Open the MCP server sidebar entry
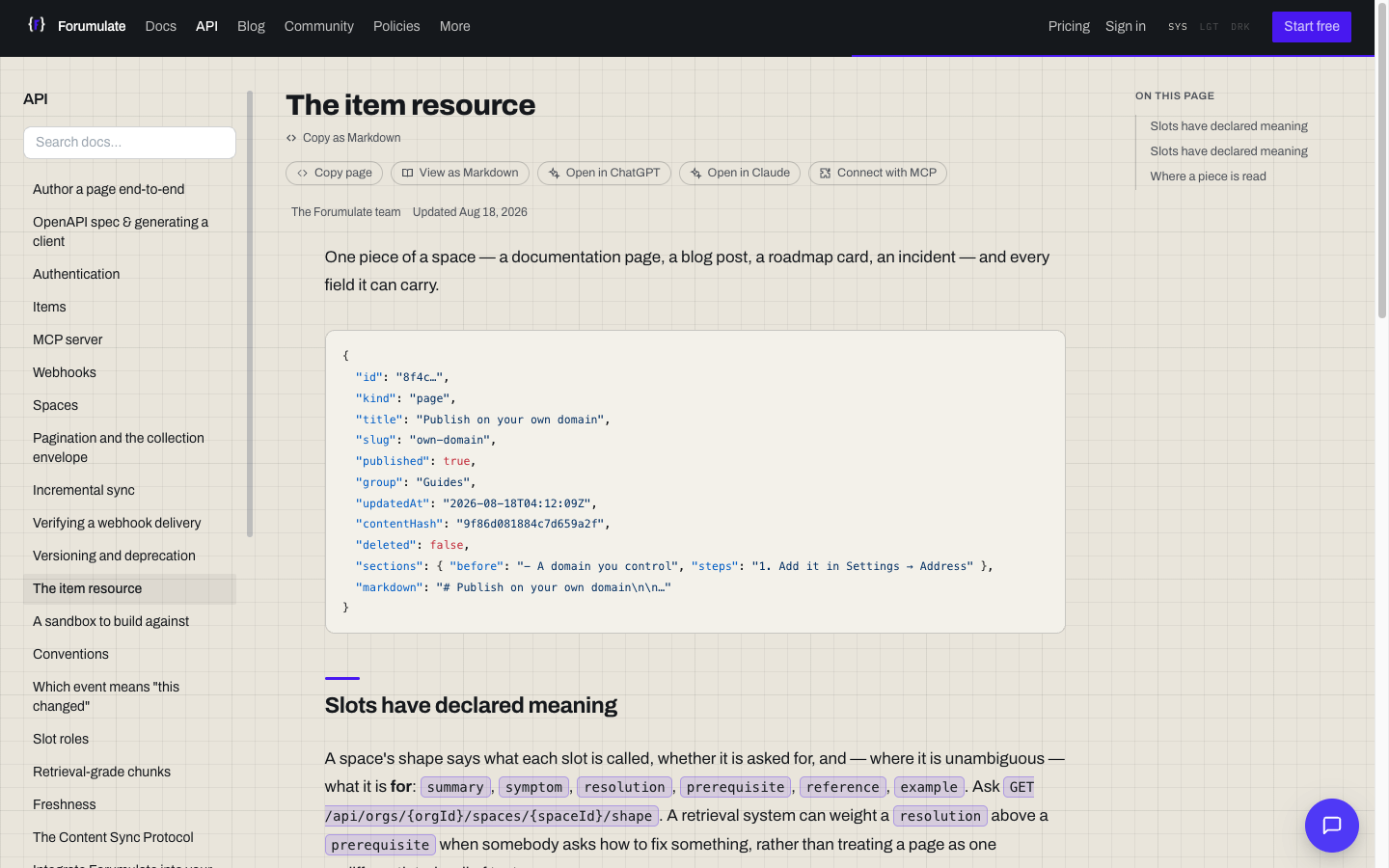Image resolution: width=1389 pixels, height=868 pixels. [x=129, y=340]
